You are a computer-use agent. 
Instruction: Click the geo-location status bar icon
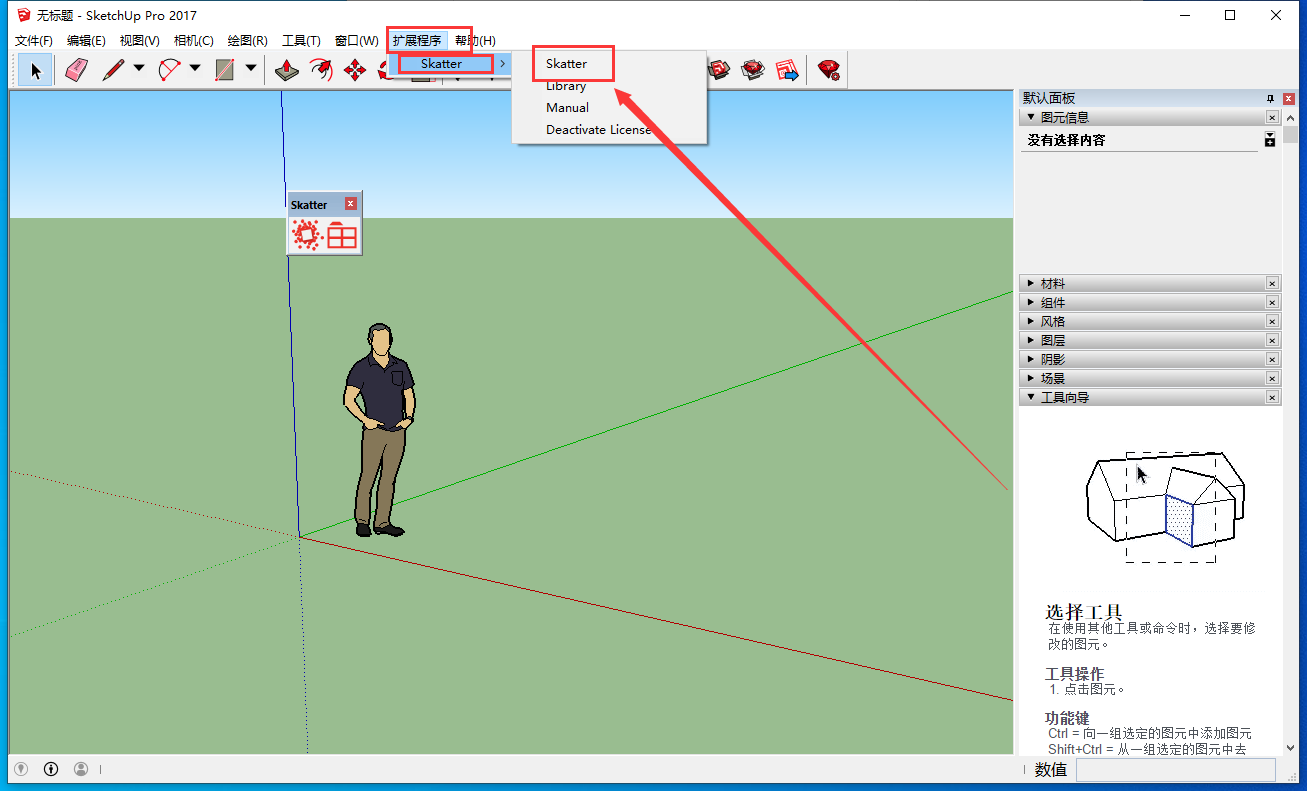tap(20, 769)
